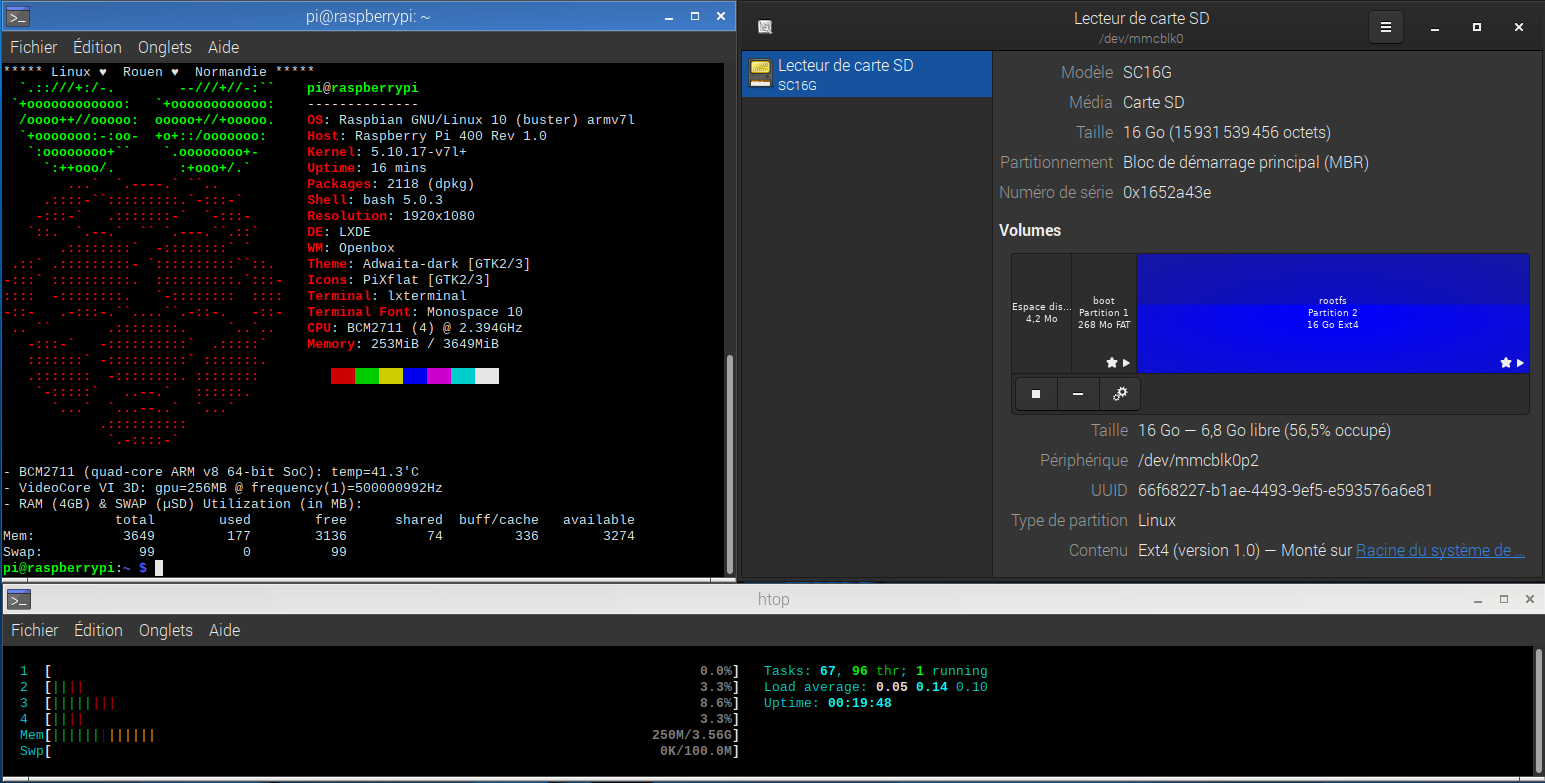
Task: Minimize the htop window
Action: pyautogui.click(x=1478, y=599)
